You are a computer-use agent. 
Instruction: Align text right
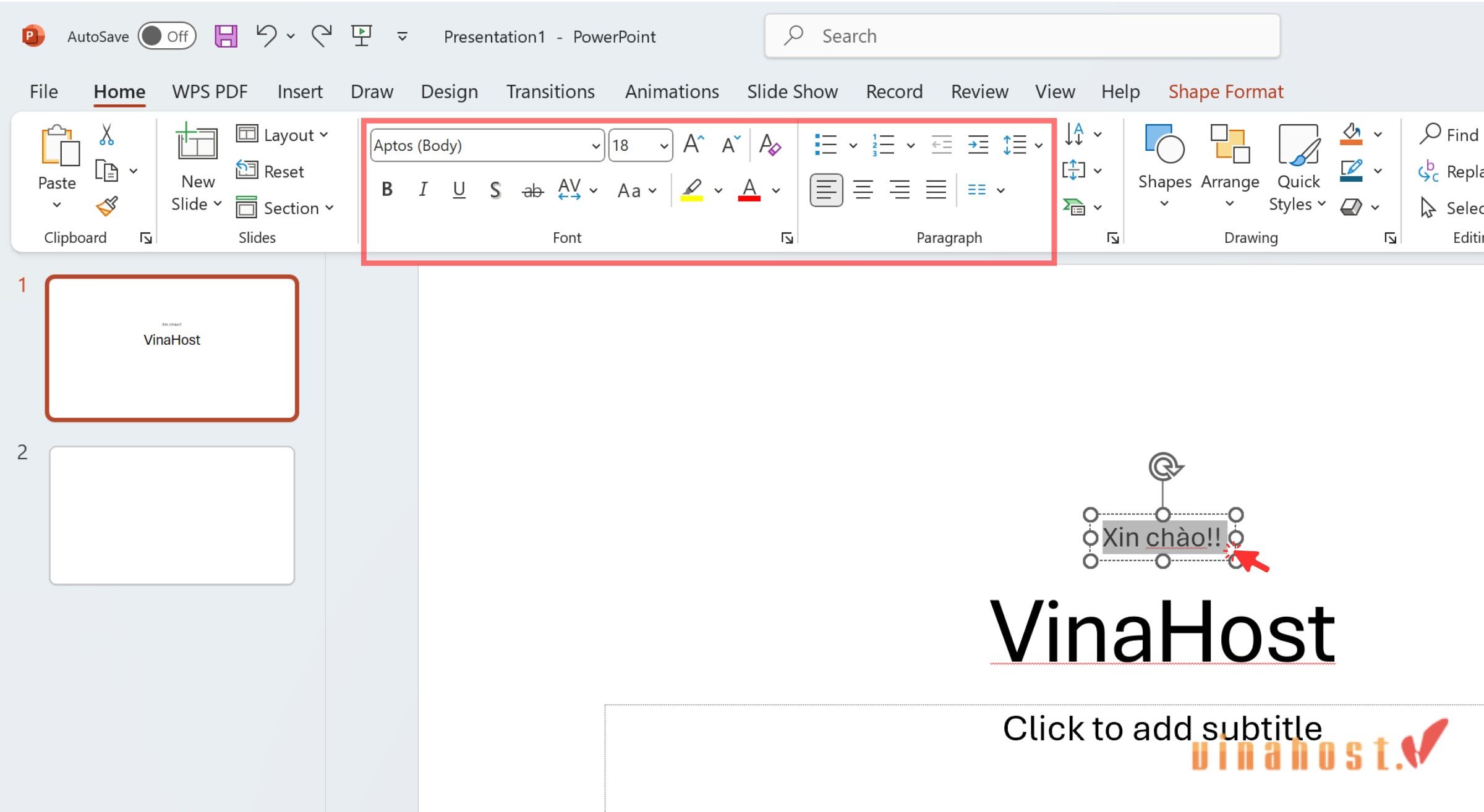900,190
